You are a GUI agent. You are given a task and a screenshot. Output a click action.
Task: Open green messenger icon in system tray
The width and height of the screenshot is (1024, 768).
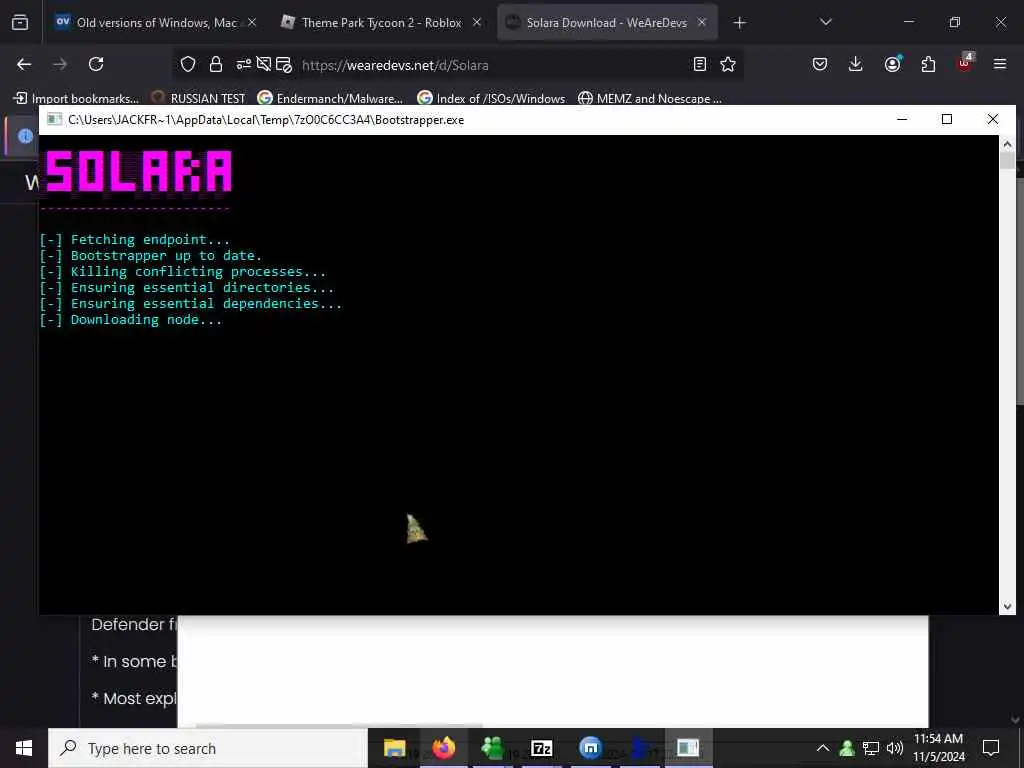coord(847,748)
